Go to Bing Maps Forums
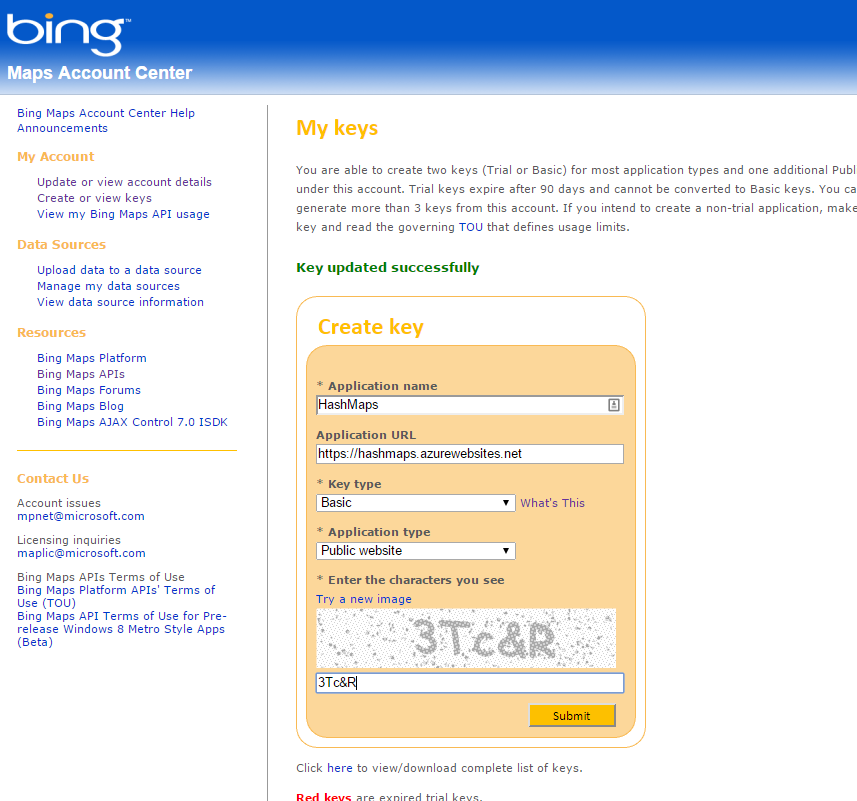The image size is (857, 801). 89,390
